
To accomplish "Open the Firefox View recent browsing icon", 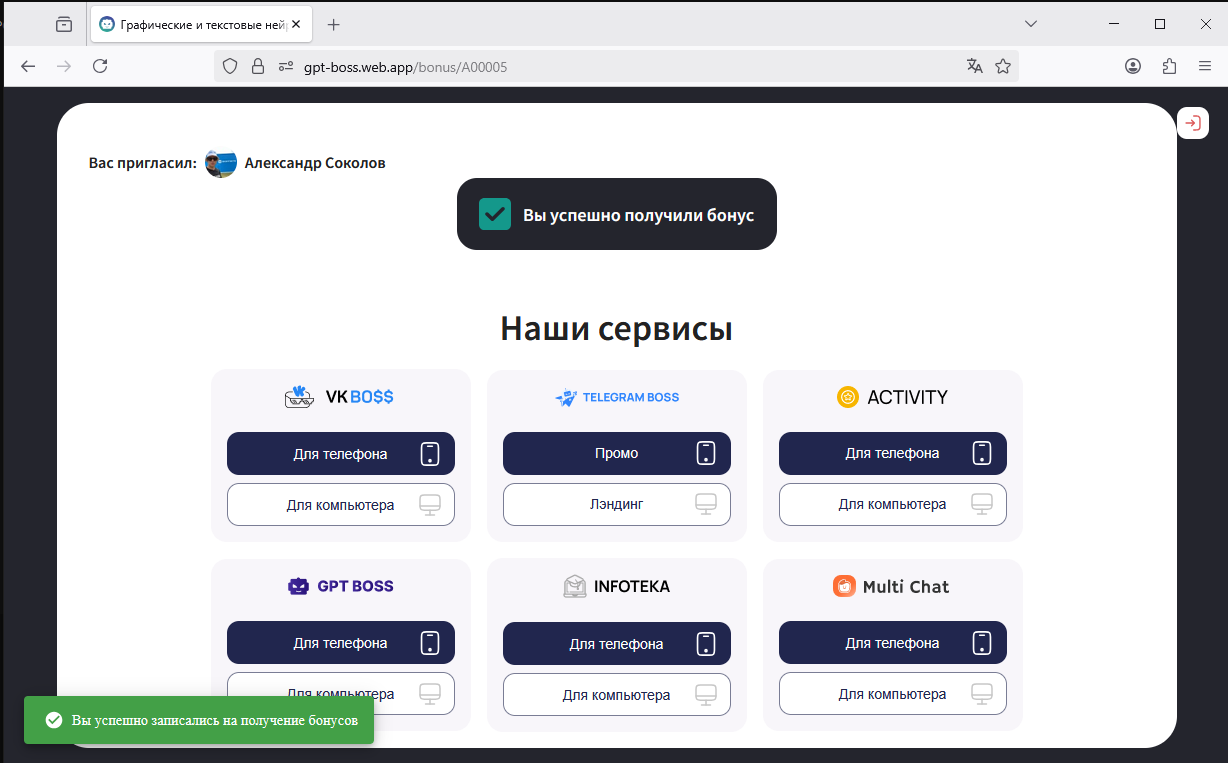I will point(64,24).
